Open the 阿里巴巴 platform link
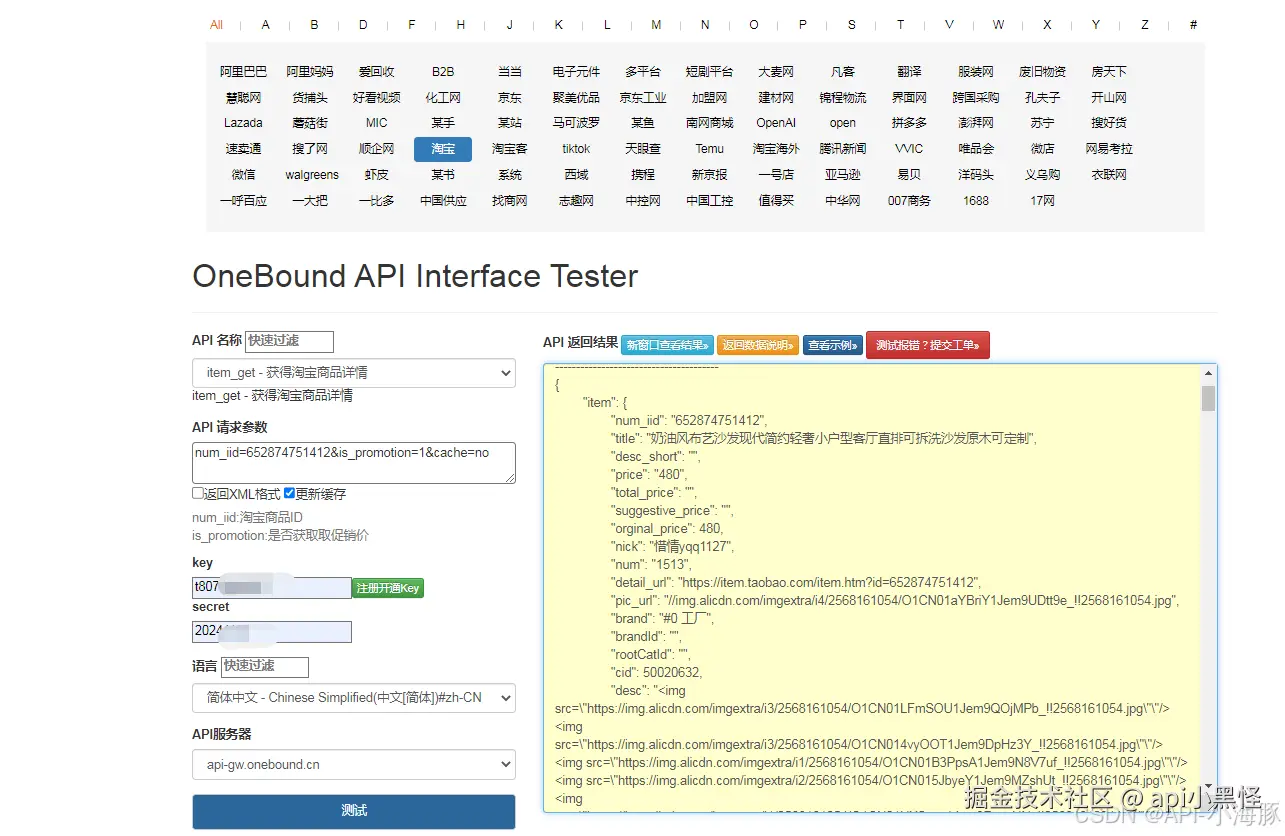The height and width of the screenshot is (836, 1285). (243, 72)
